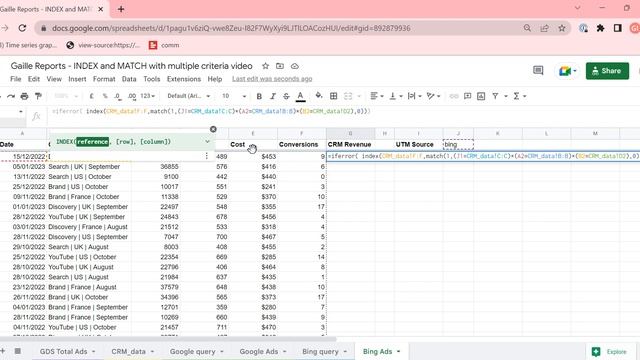The width and height of the screenshot is (640, 360).
Task: Open the Edit menu
Action: [34, 79]
